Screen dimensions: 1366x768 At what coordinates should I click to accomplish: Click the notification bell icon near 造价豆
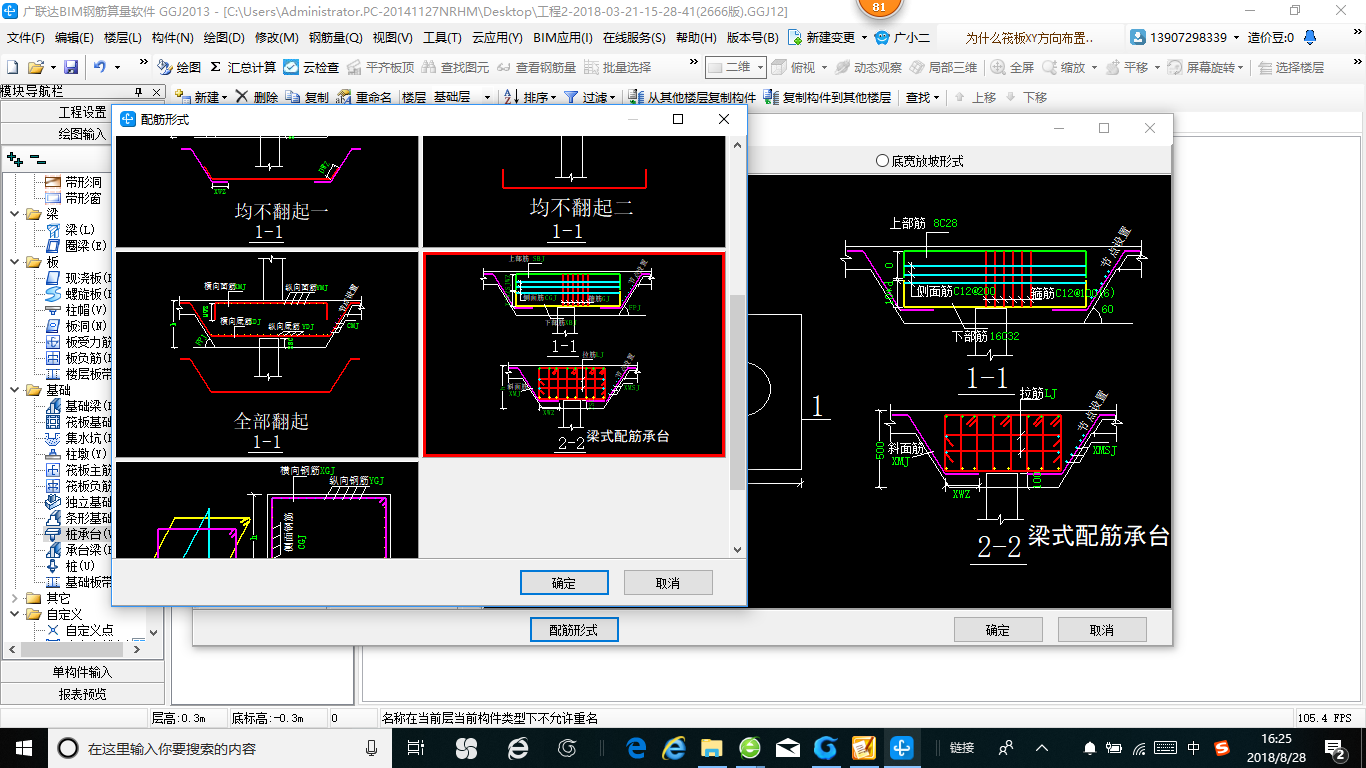1310,37
